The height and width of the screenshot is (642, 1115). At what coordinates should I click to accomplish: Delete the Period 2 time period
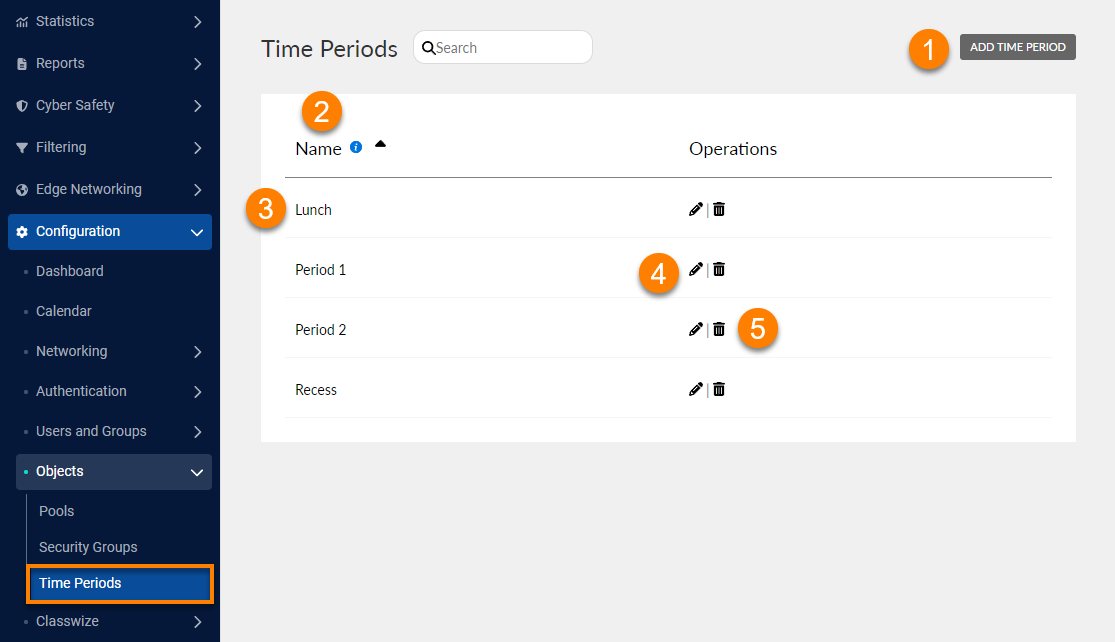tap(719, 329)
